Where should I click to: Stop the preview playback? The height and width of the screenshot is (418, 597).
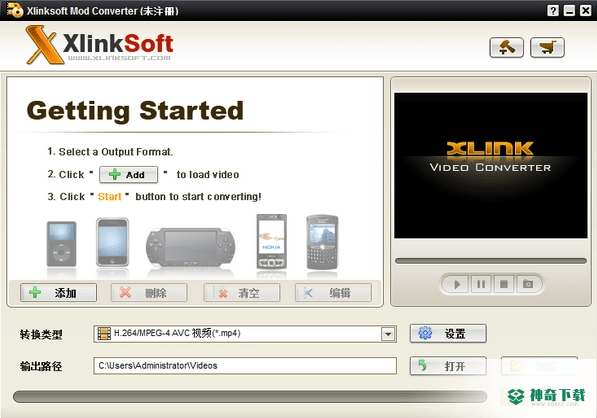pos(504,284)
